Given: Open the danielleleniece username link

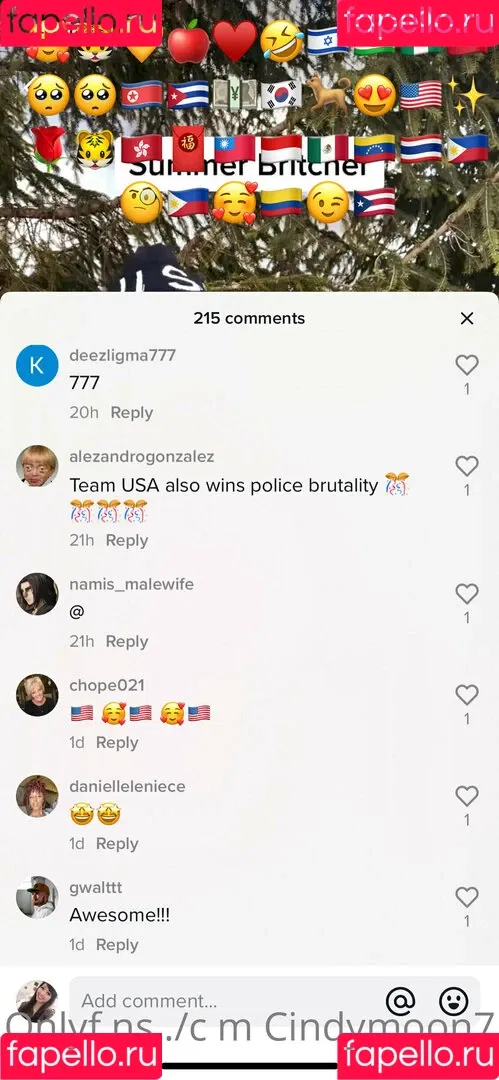Looking at the screenshot, I should point(128,787).
